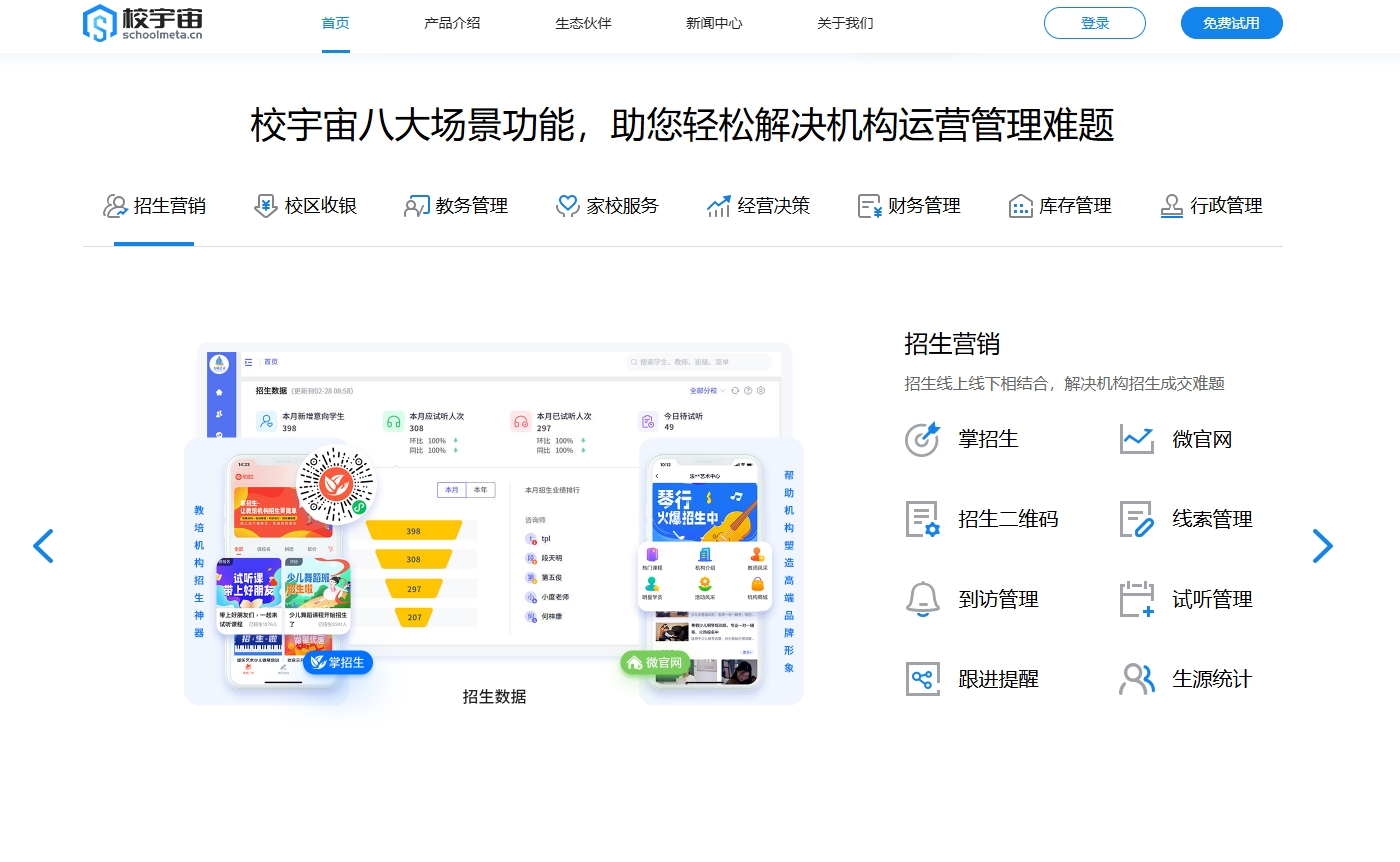Click the 到访管理 bell icon
The image size is (1400, 862).
point(922,599)
